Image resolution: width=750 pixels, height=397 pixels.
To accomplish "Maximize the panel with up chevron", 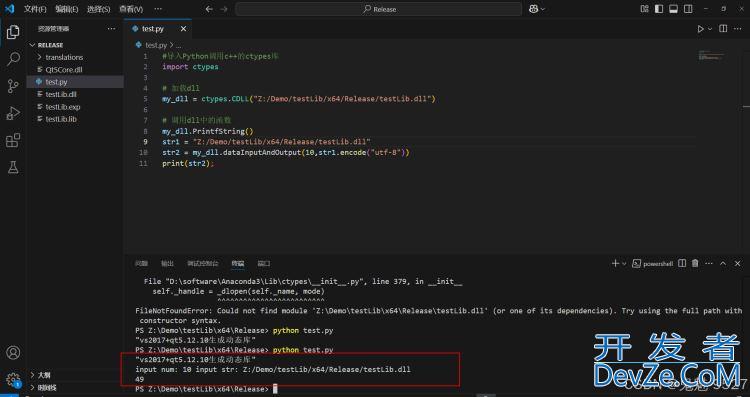I will [723, 264].
